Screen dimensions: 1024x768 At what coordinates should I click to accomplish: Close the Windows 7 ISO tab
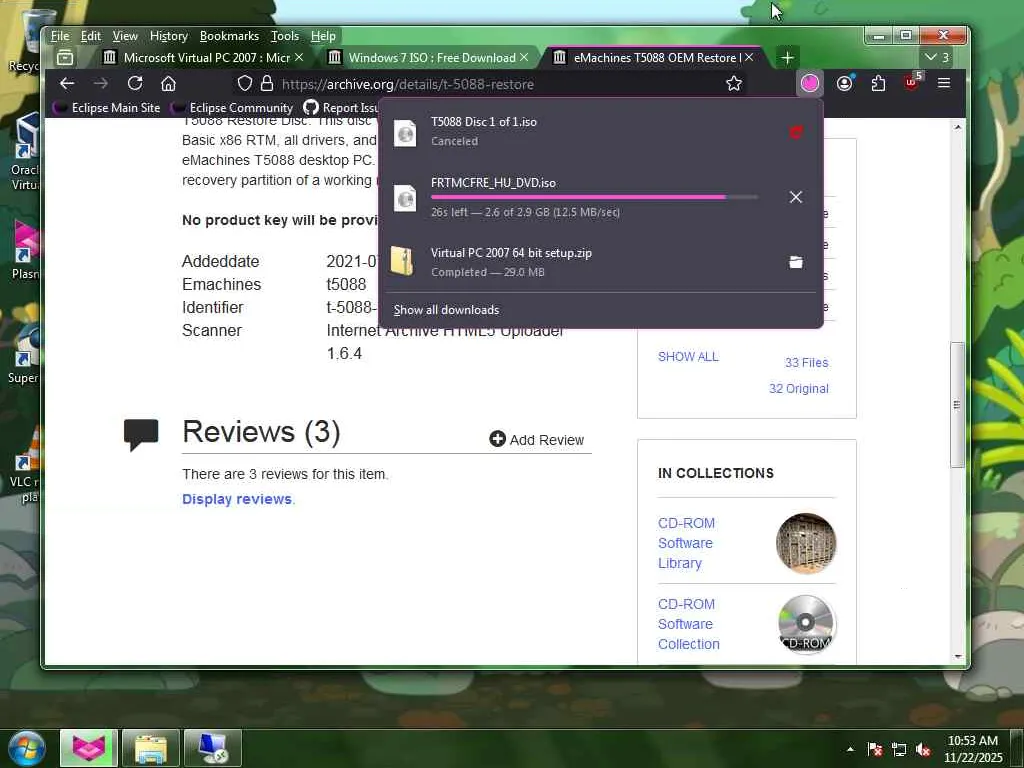click(x=524, y=57)
